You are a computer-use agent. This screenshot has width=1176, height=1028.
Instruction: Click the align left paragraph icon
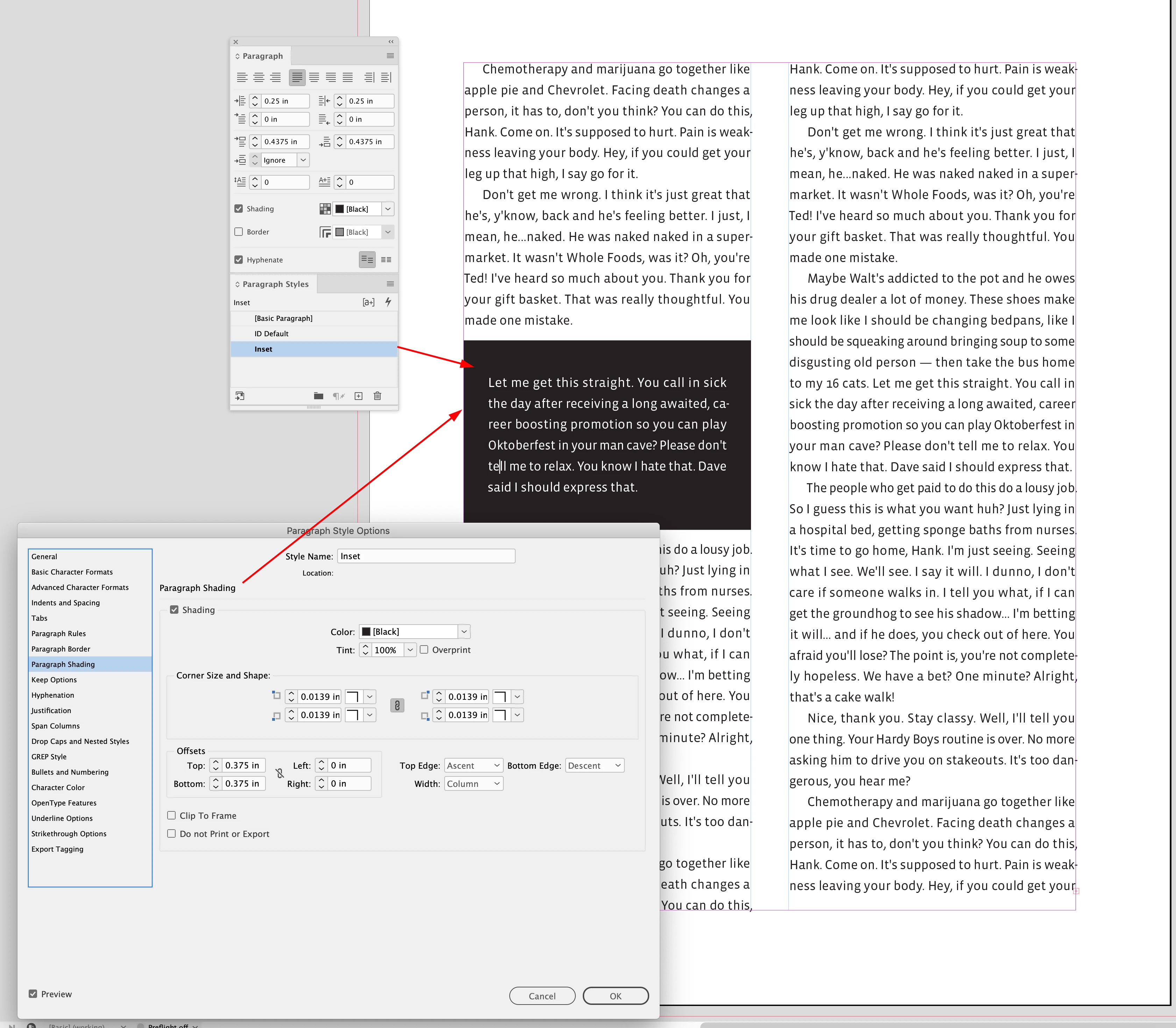[242, 77]
